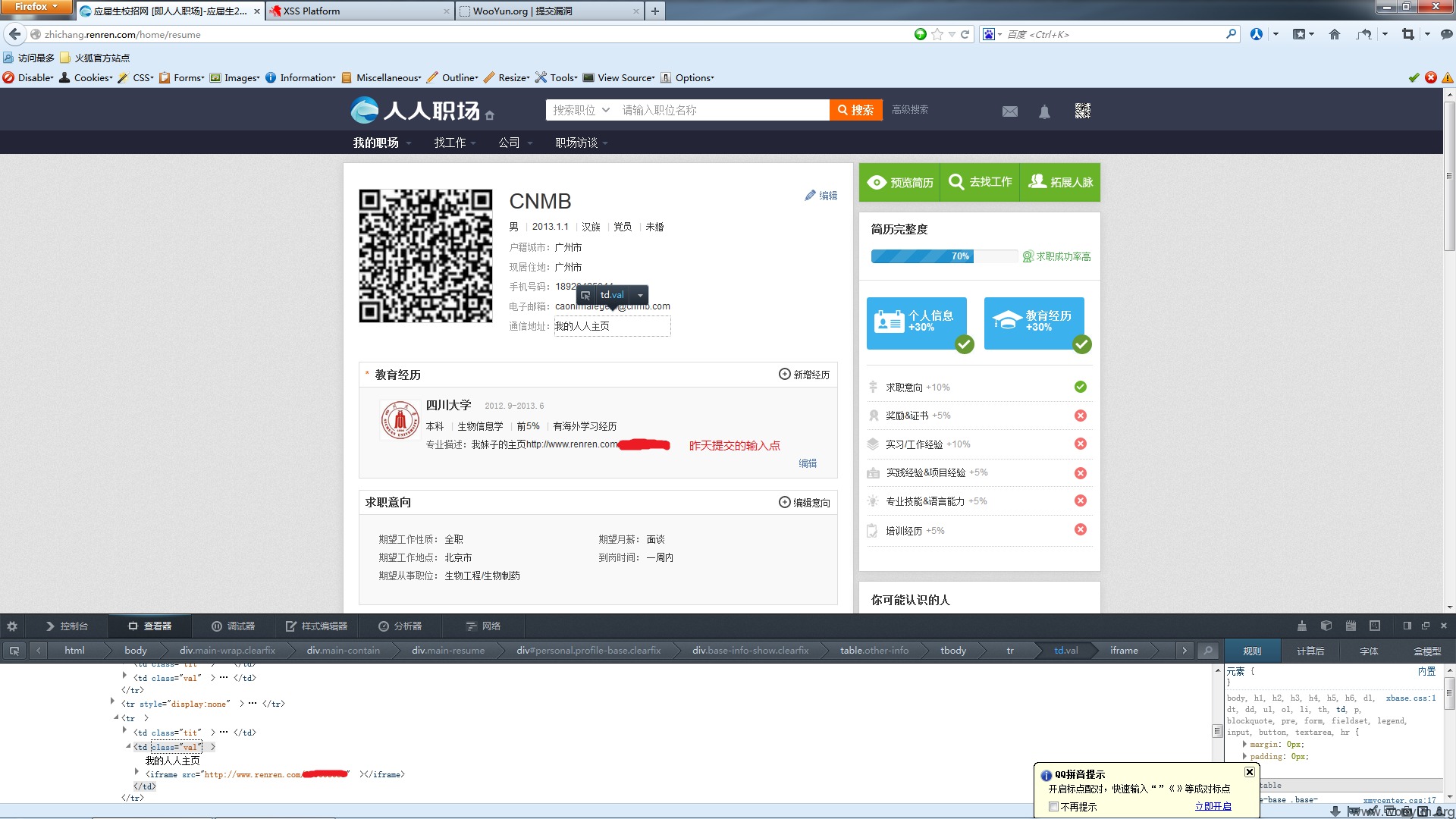Click the 个人信息 +30% card
The image size is (1456, 819).
(917, 323)
